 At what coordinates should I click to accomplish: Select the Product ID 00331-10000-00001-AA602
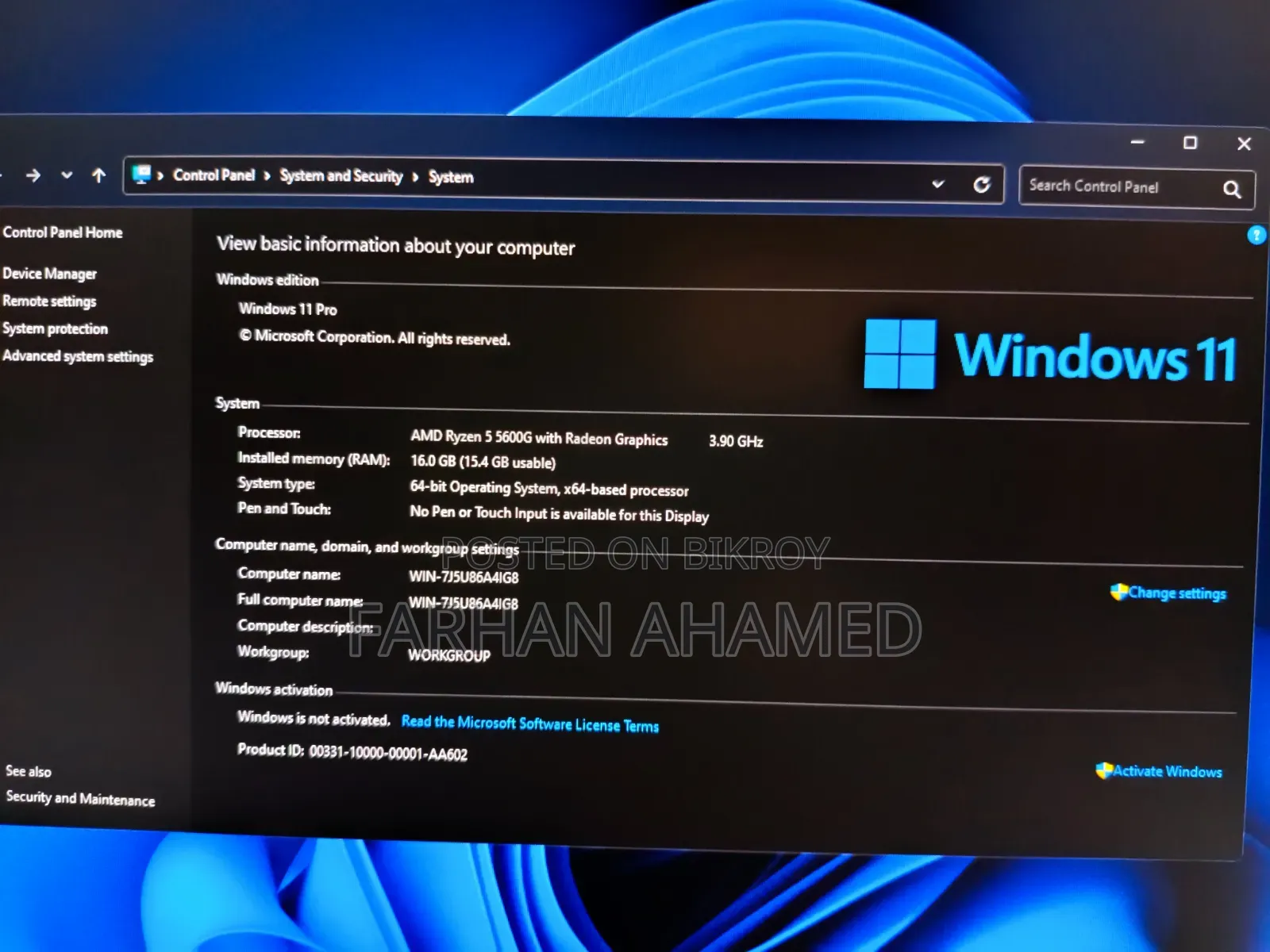[352, 751]
